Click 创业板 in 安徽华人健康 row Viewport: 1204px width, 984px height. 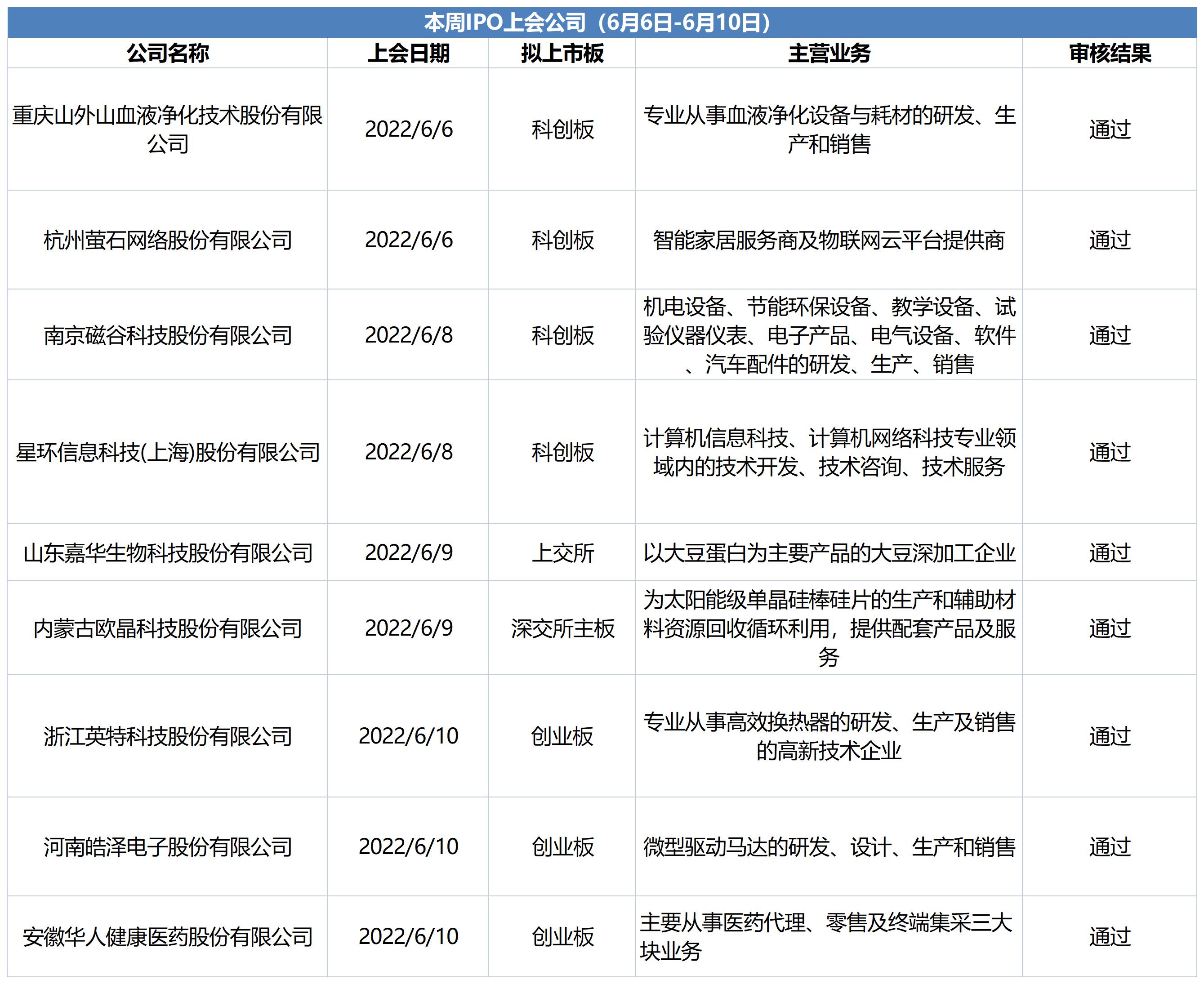click(x=562, y=937)
